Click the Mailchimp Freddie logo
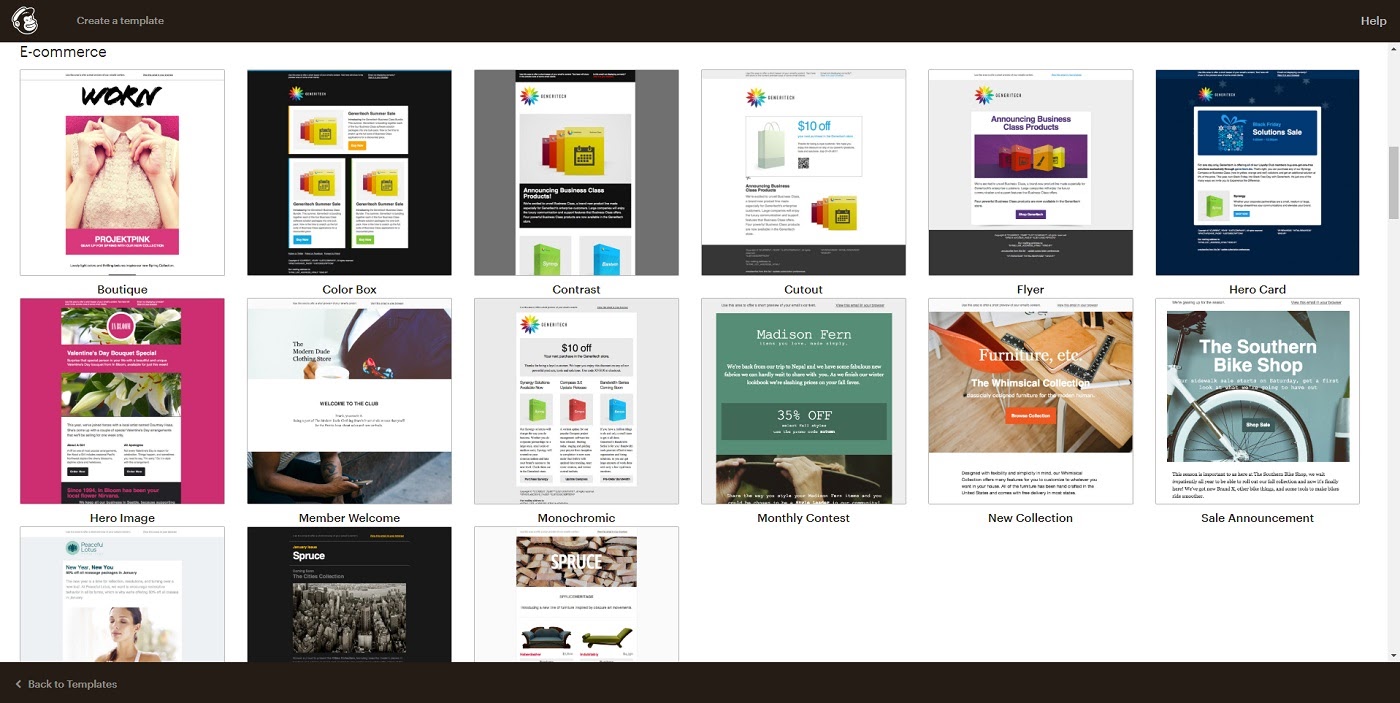 tap(25, 20)
